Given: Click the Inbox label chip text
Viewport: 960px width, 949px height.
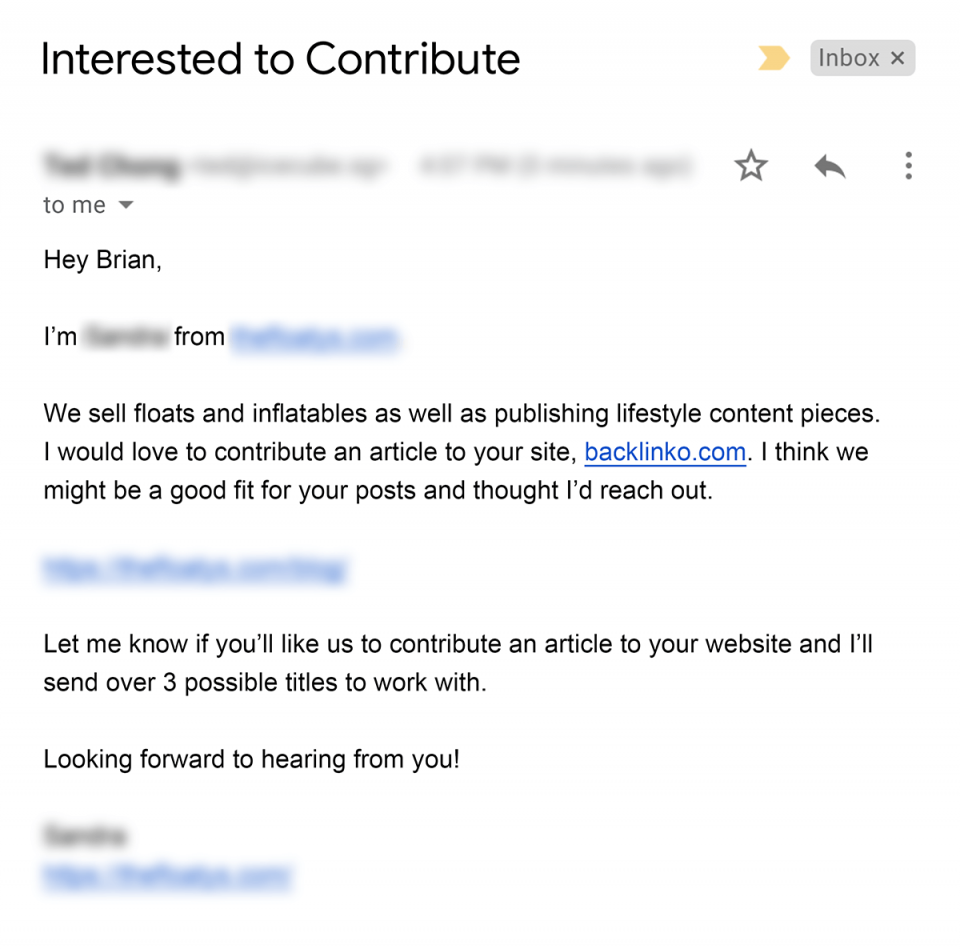Looking at the screenshot, I should (x=848, y=59).
